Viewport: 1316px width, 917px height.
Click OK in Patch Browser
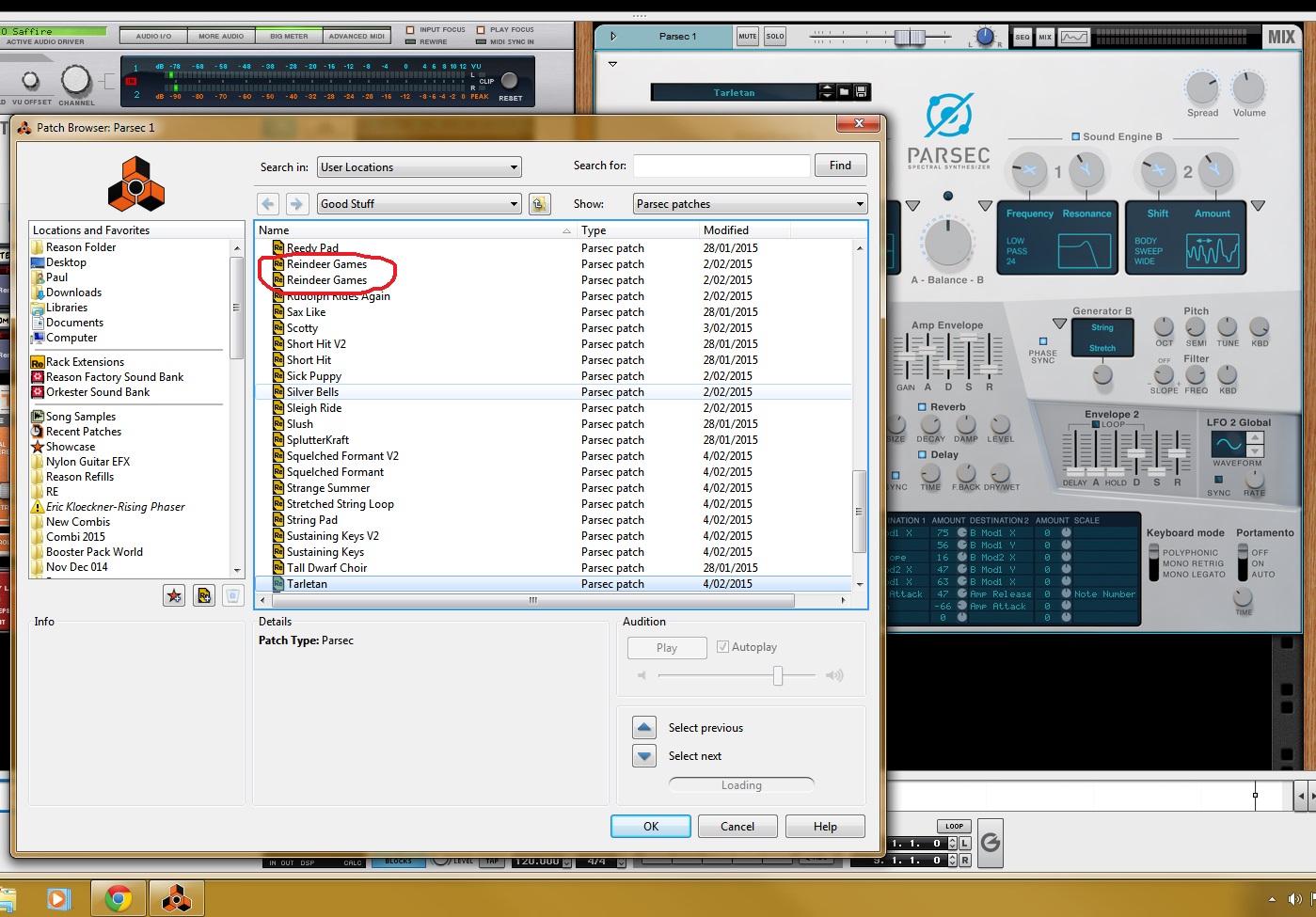tap(651, 827)
